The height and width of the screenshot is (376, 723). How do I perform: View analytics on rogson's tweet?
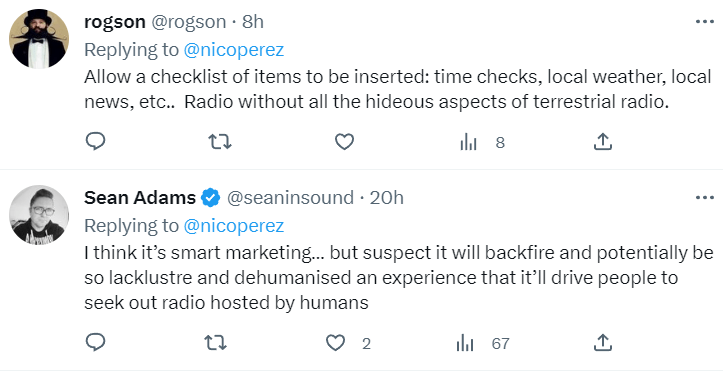[482, 142]
